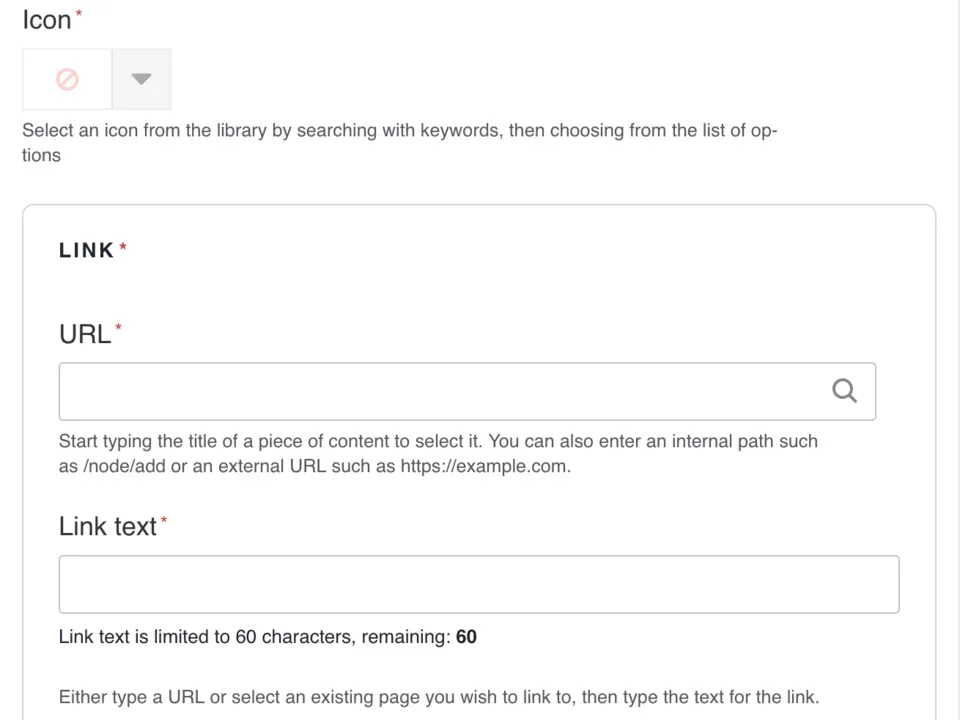This screenshot has height=720, width=960.
Task: Click the URL field label
Action: (85, 334)
